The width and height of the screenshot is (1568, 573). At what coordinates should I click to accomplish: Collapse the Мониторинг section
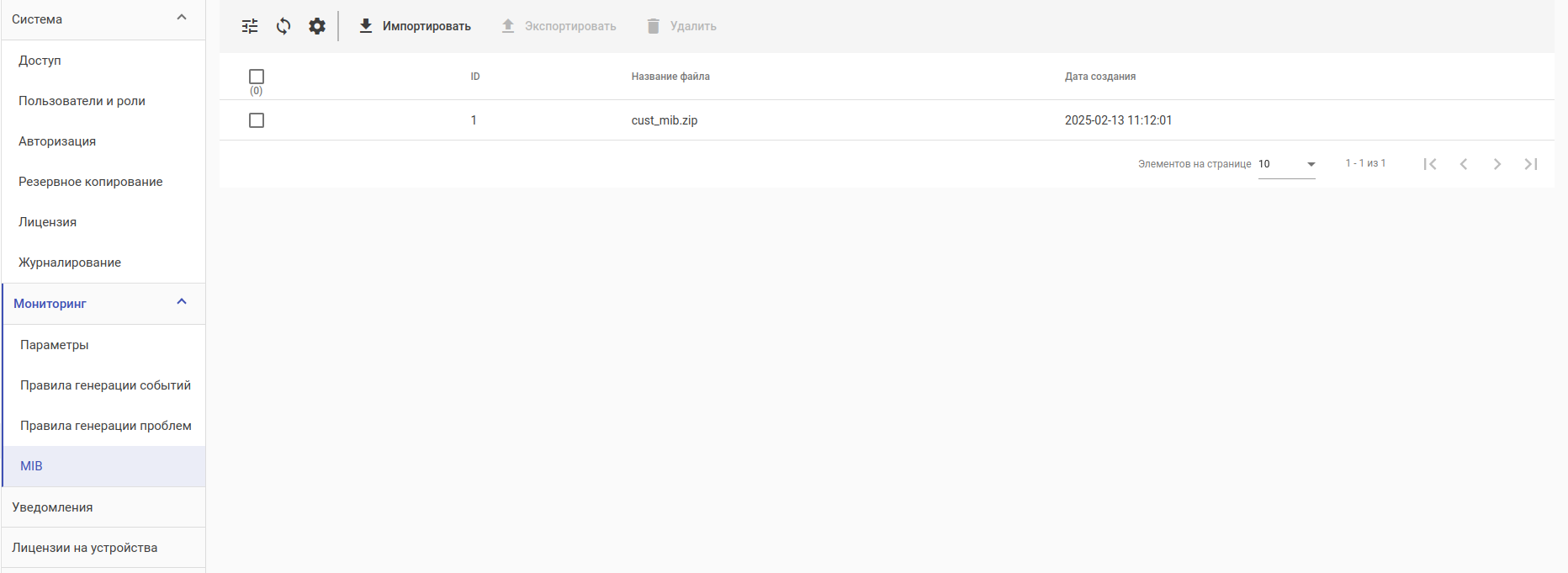click(x=182, y=302)
